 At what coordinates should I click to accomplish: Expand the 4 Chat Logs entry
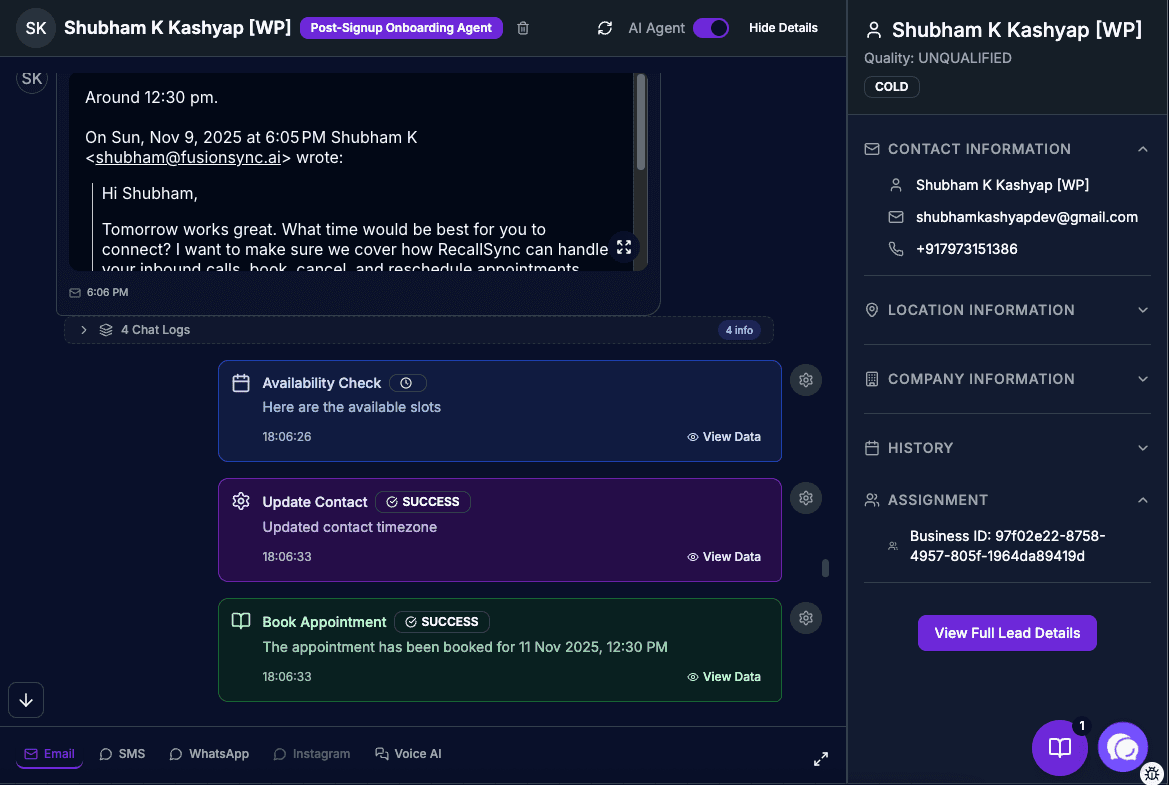84,329
